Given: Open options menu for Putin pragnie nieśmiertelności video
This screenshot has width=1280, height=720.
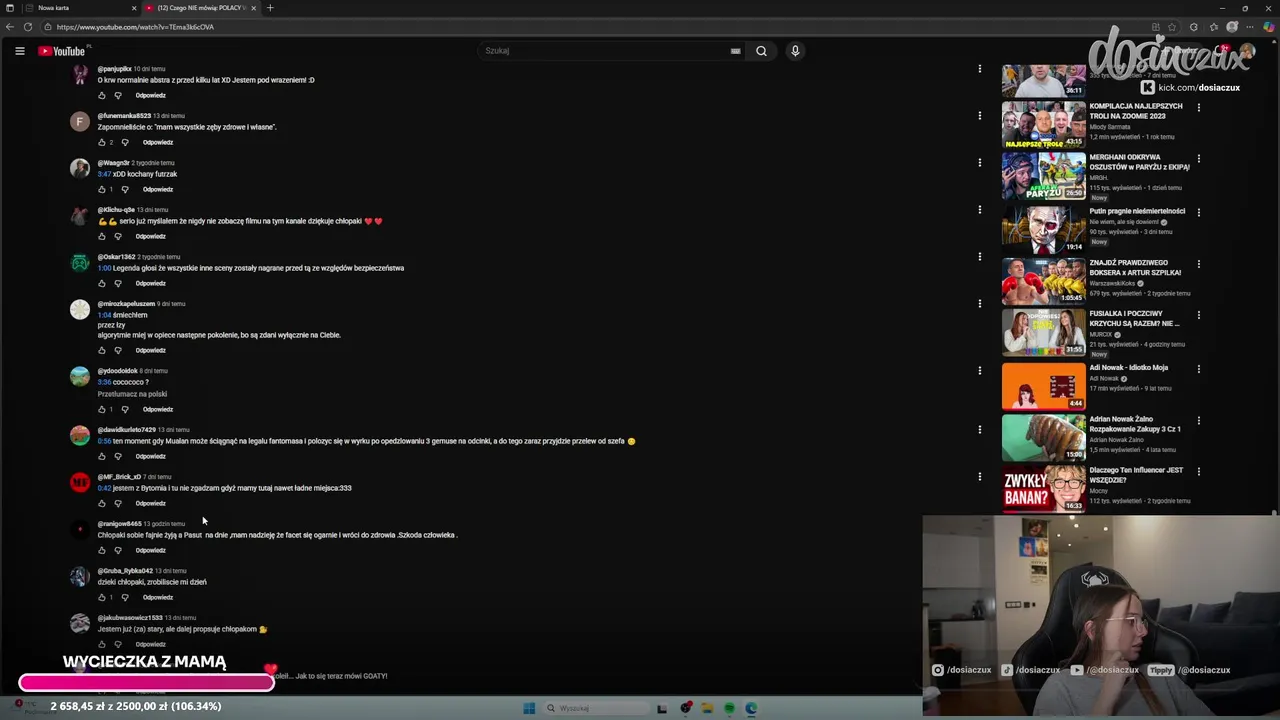Looking at the screenshot, I should pyautogui.click(x=1198, y=212).
